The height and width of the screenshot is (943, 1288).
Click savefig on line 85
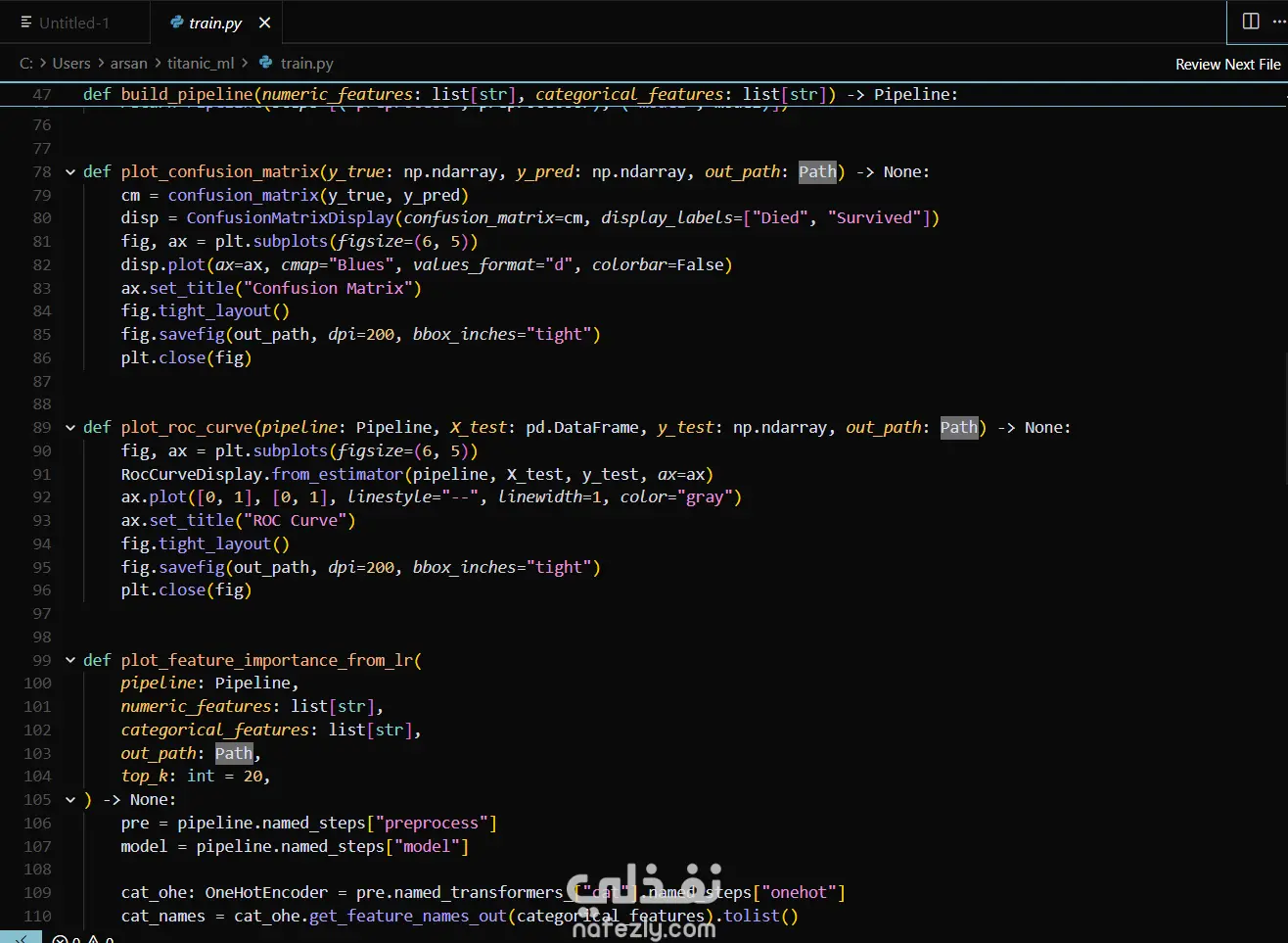(x=192, y=335)
